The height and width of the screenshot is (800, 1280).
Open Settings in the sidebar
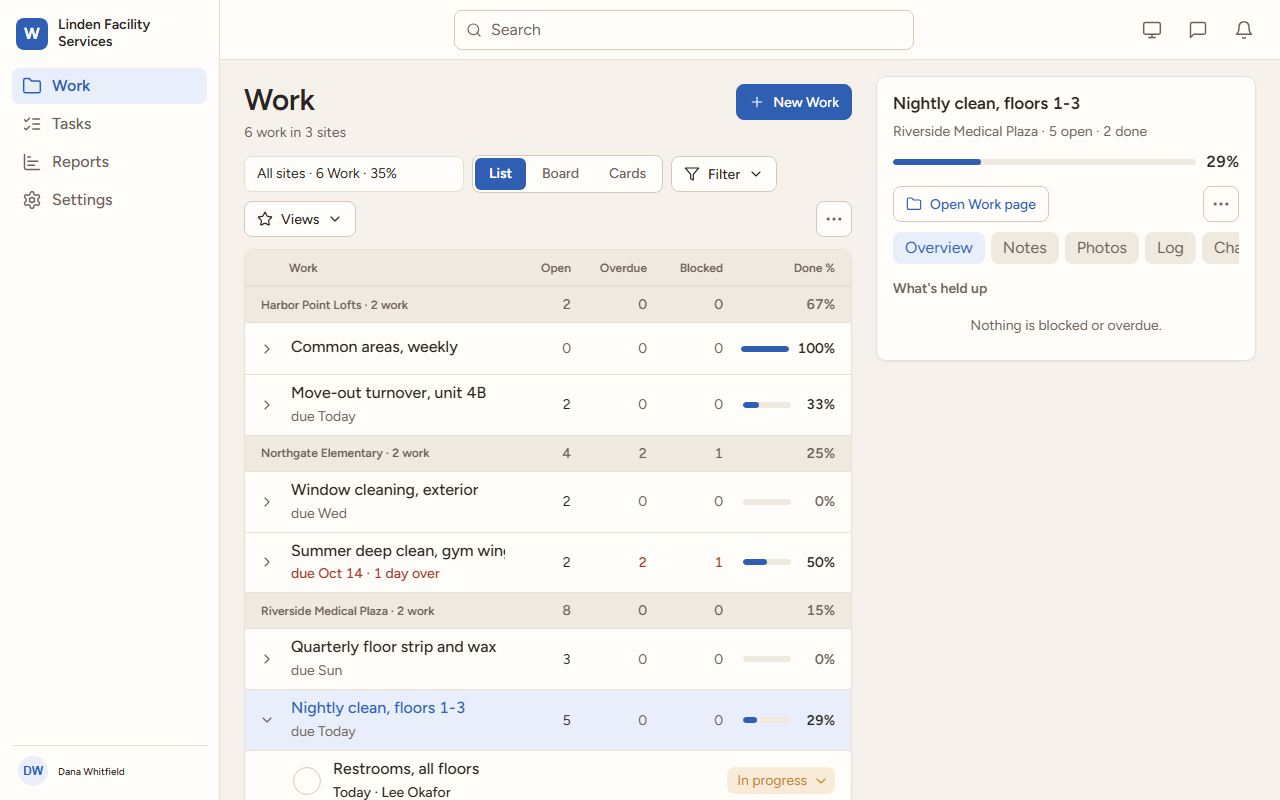(109, 200)
